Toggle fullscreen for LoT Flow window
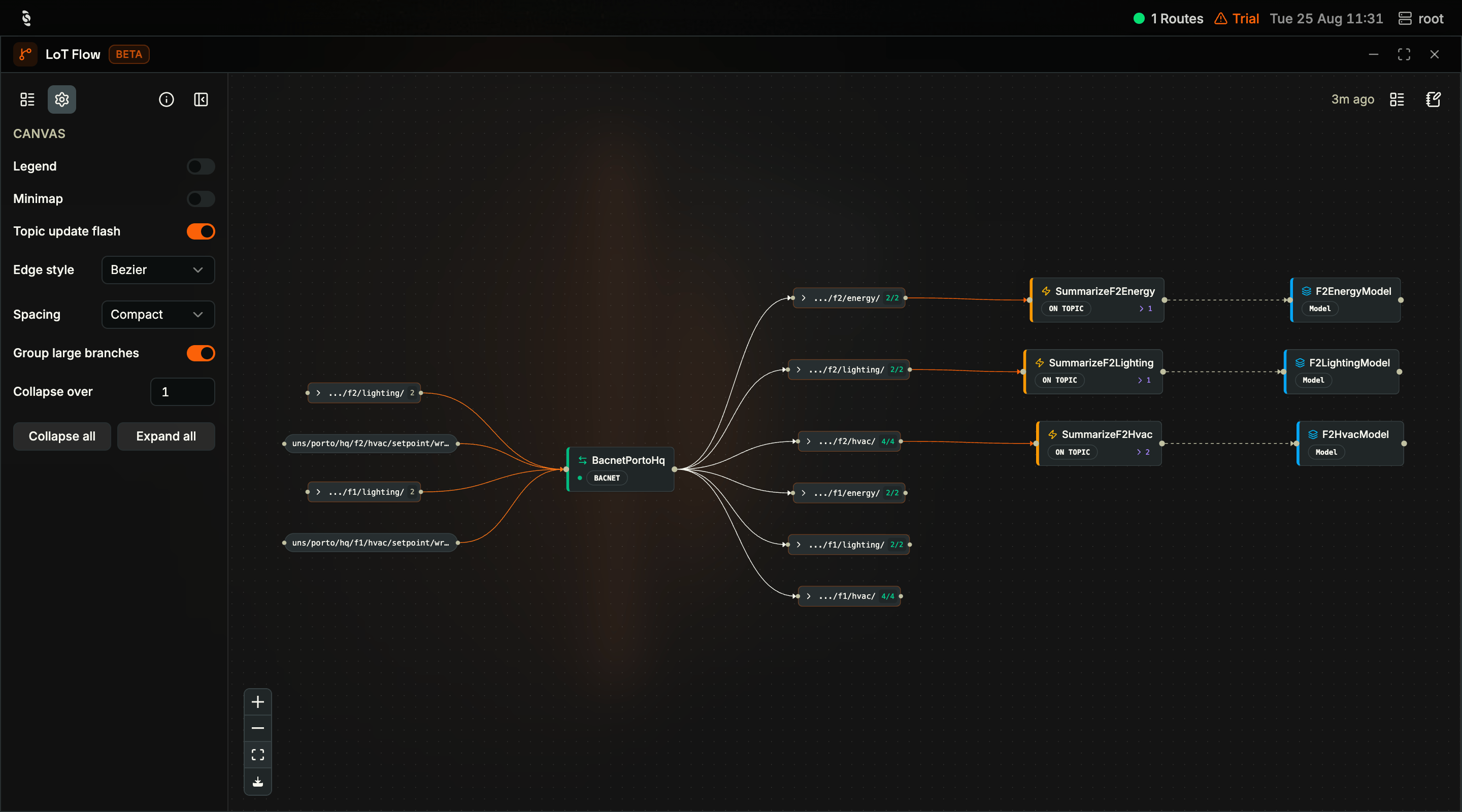The width and height of the screenshot is (1462, 812). 1404,54
